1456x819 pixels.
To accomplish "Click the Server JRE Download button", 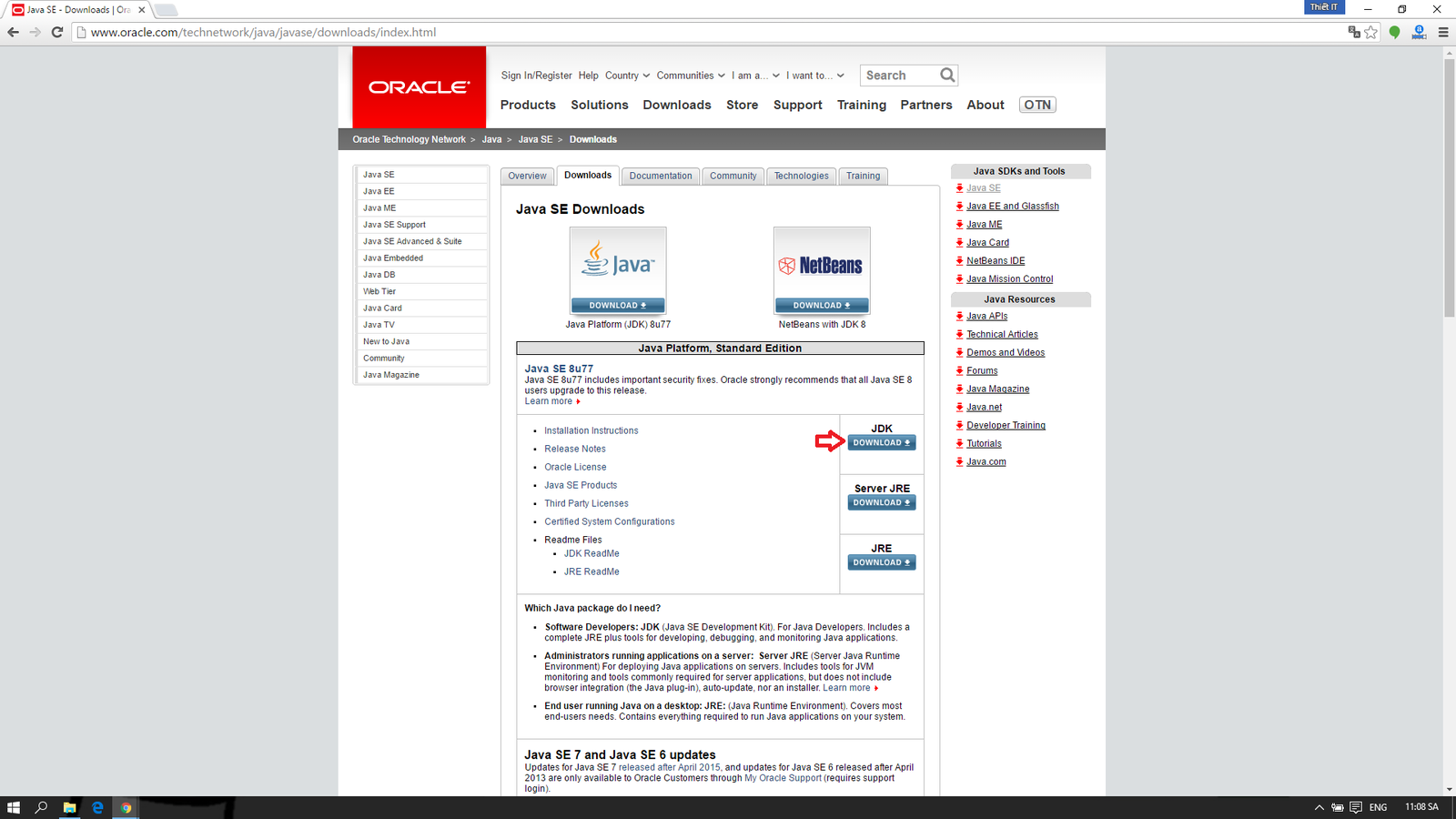I will (x=882, y=502).
